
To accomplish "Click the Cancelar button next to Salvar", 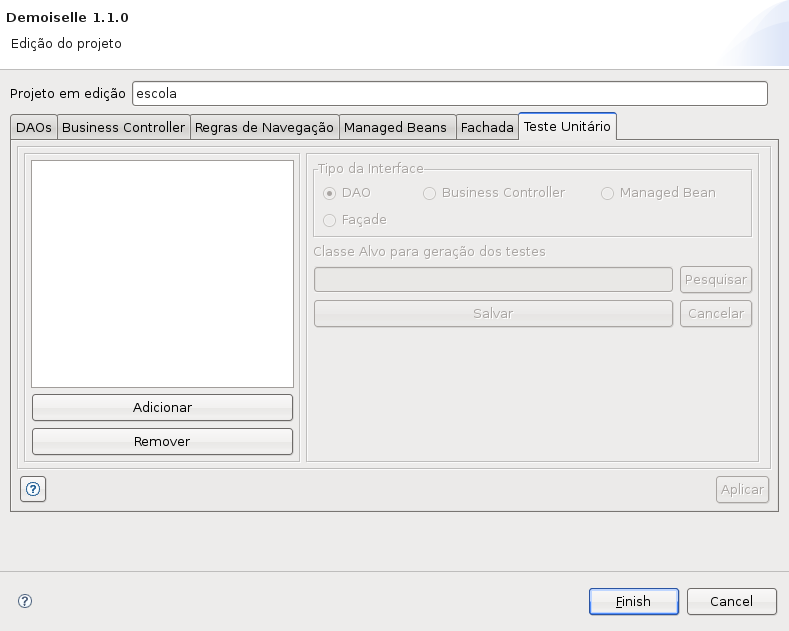I will pos(715,313).
